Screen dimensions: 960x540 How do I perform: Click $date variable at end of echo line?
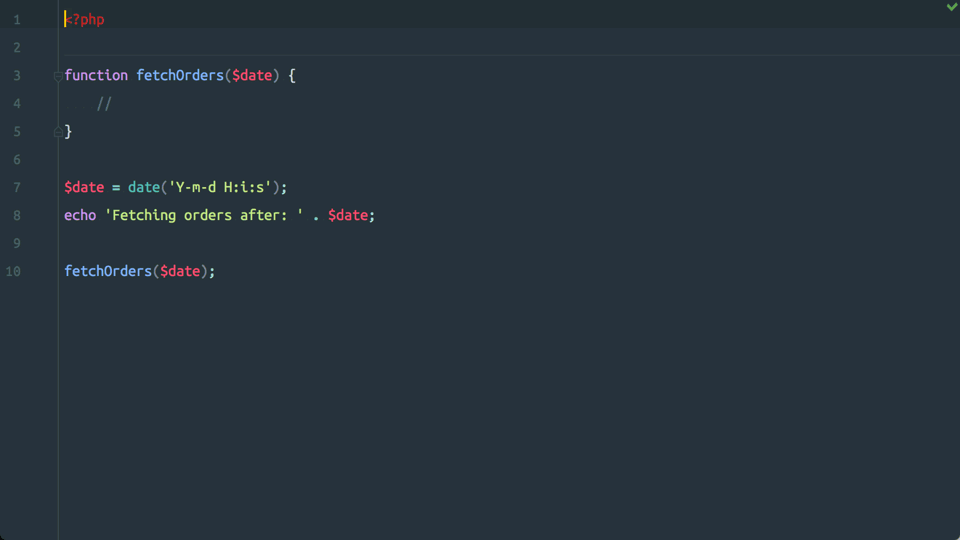(348, 216)
